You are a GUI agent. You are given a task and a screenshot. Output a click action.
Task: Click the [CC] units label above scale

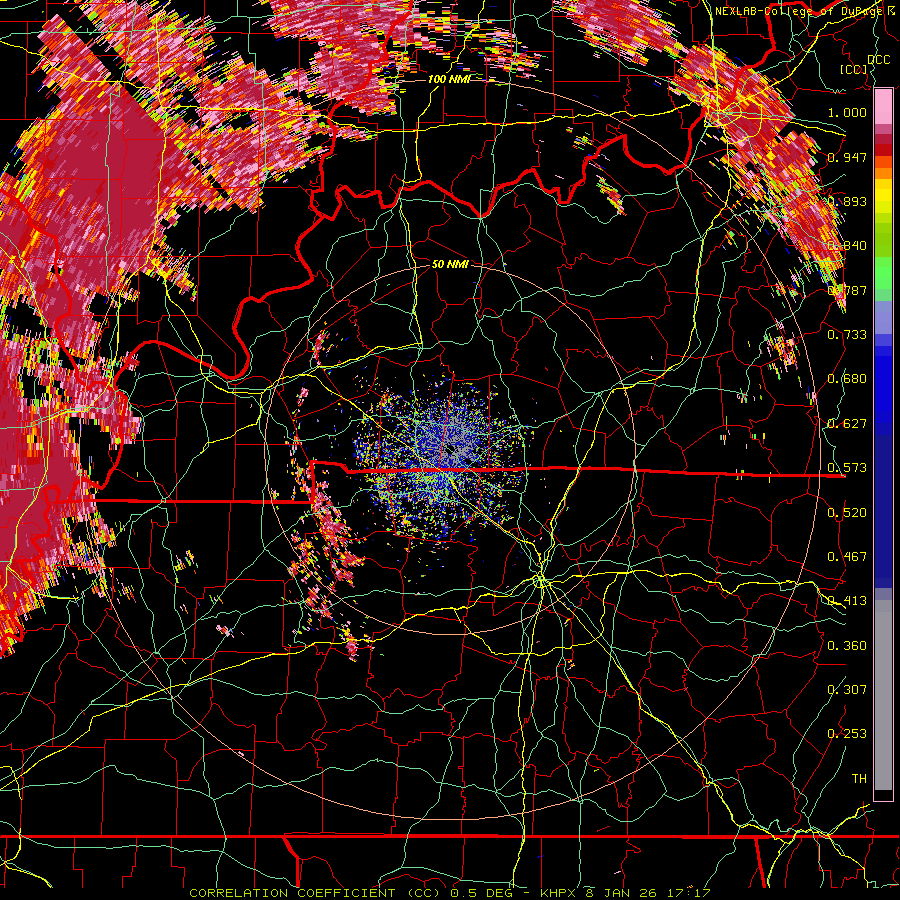click(x=854, y=69)
